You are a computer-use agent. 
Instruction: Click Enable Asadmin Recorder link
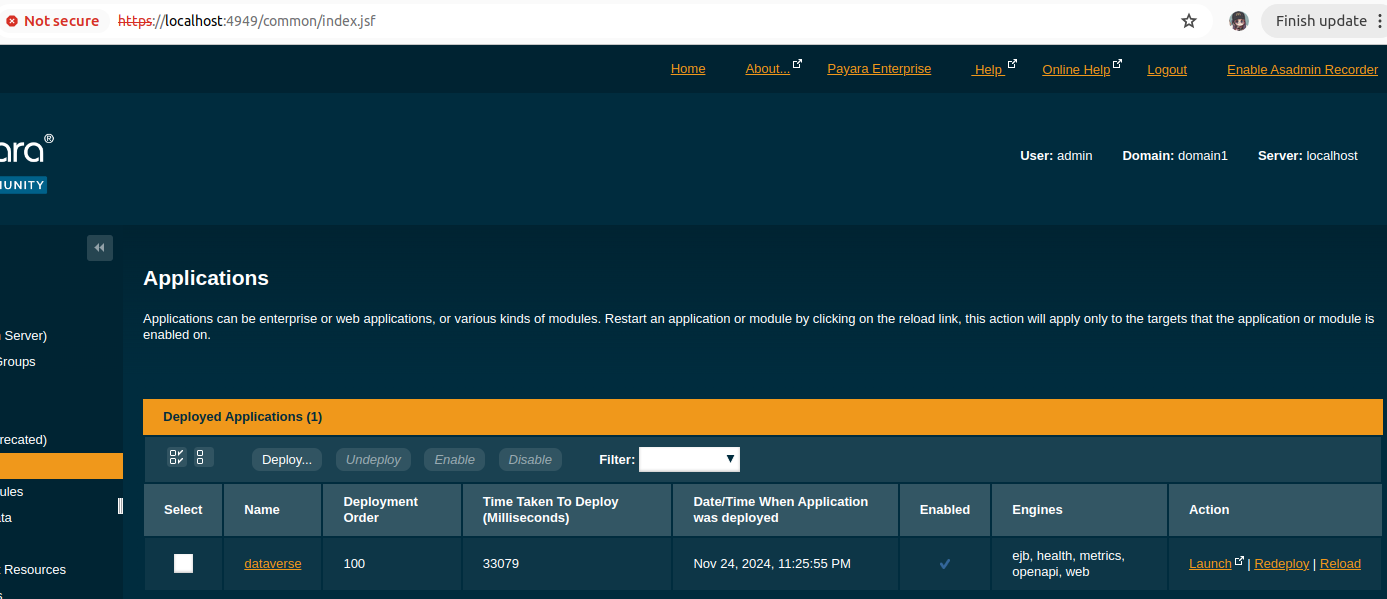pyautogui.click(x=1302, y=69)
